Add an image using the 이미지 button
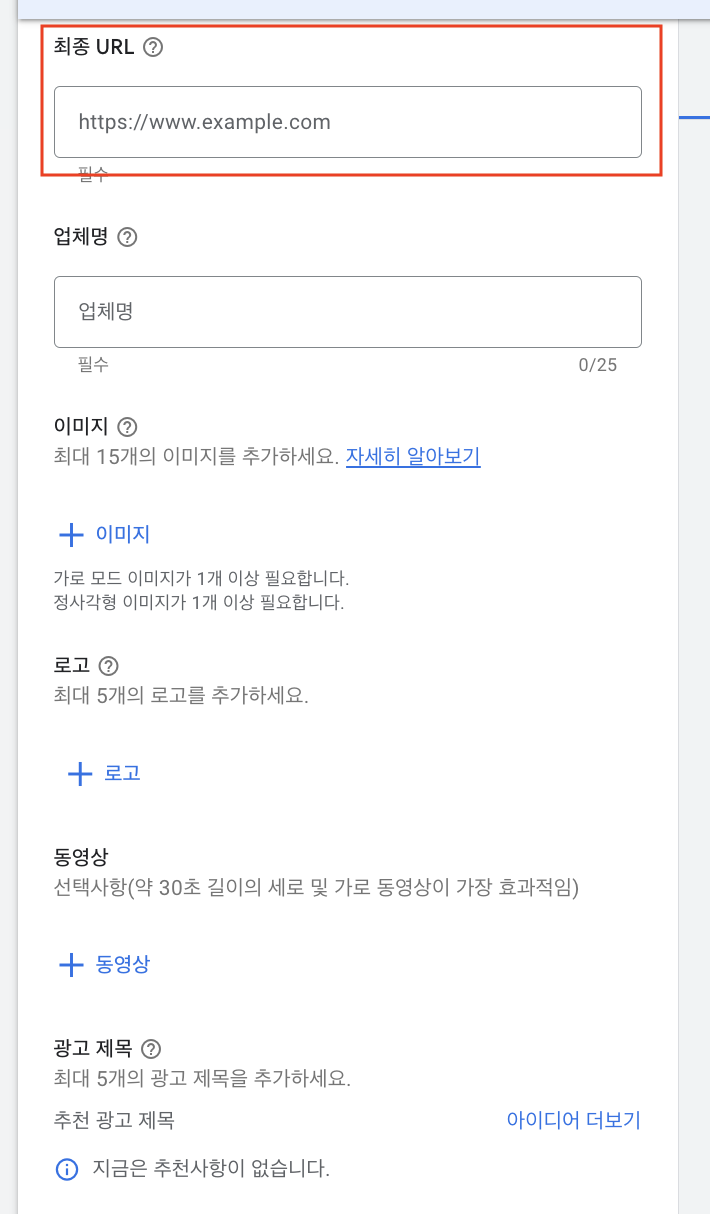Screen dimensions: 710x1214 122,534
